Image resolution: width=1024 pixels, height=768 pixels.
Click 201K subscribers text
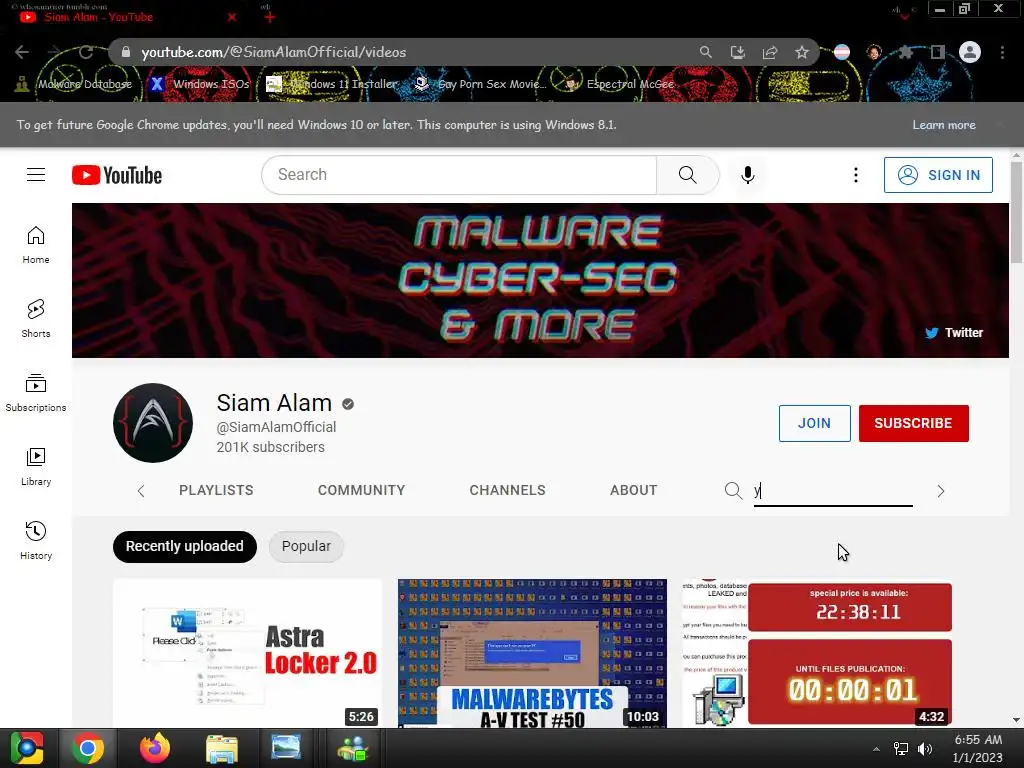(270, 447)
